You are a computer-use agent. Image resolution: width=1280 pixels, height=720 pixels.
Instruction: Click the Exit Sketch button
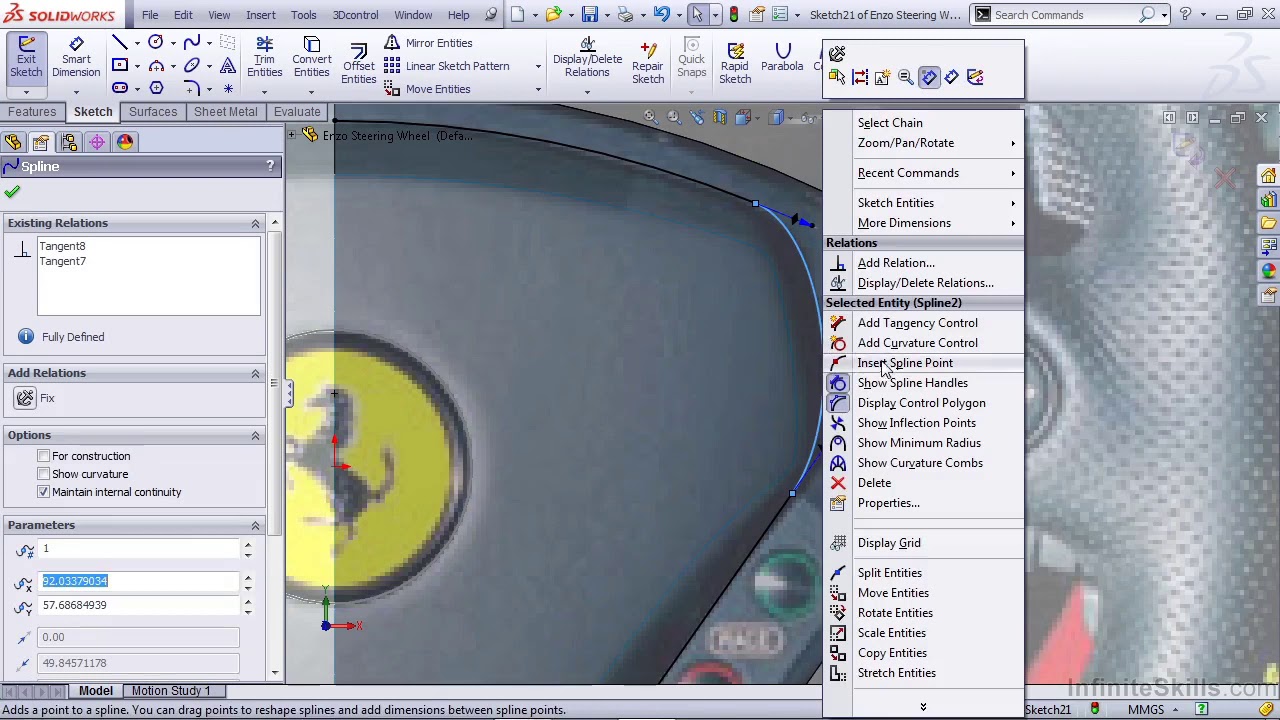[x=26, y=59]
